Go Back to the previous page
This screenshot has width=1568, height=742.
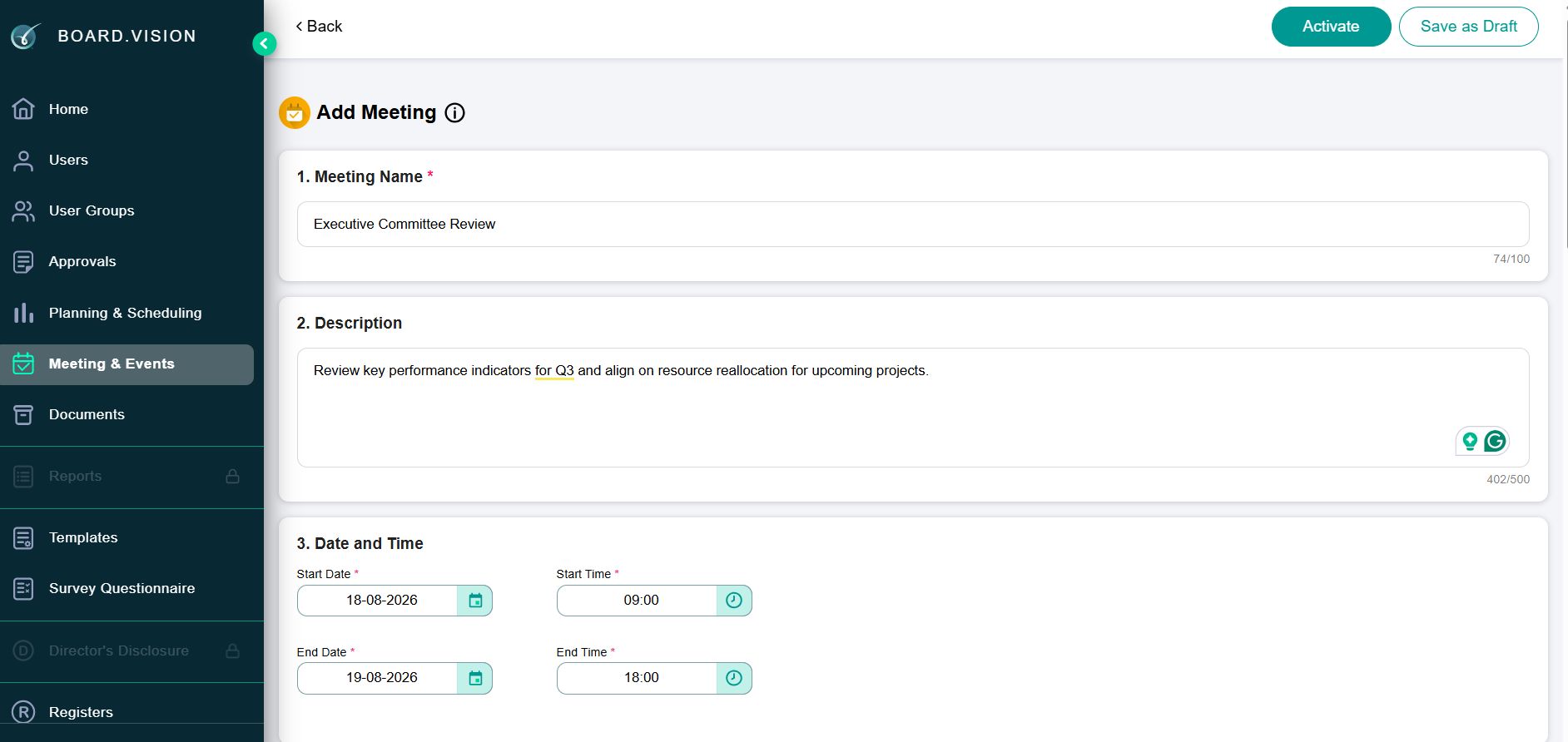[319, 27]
